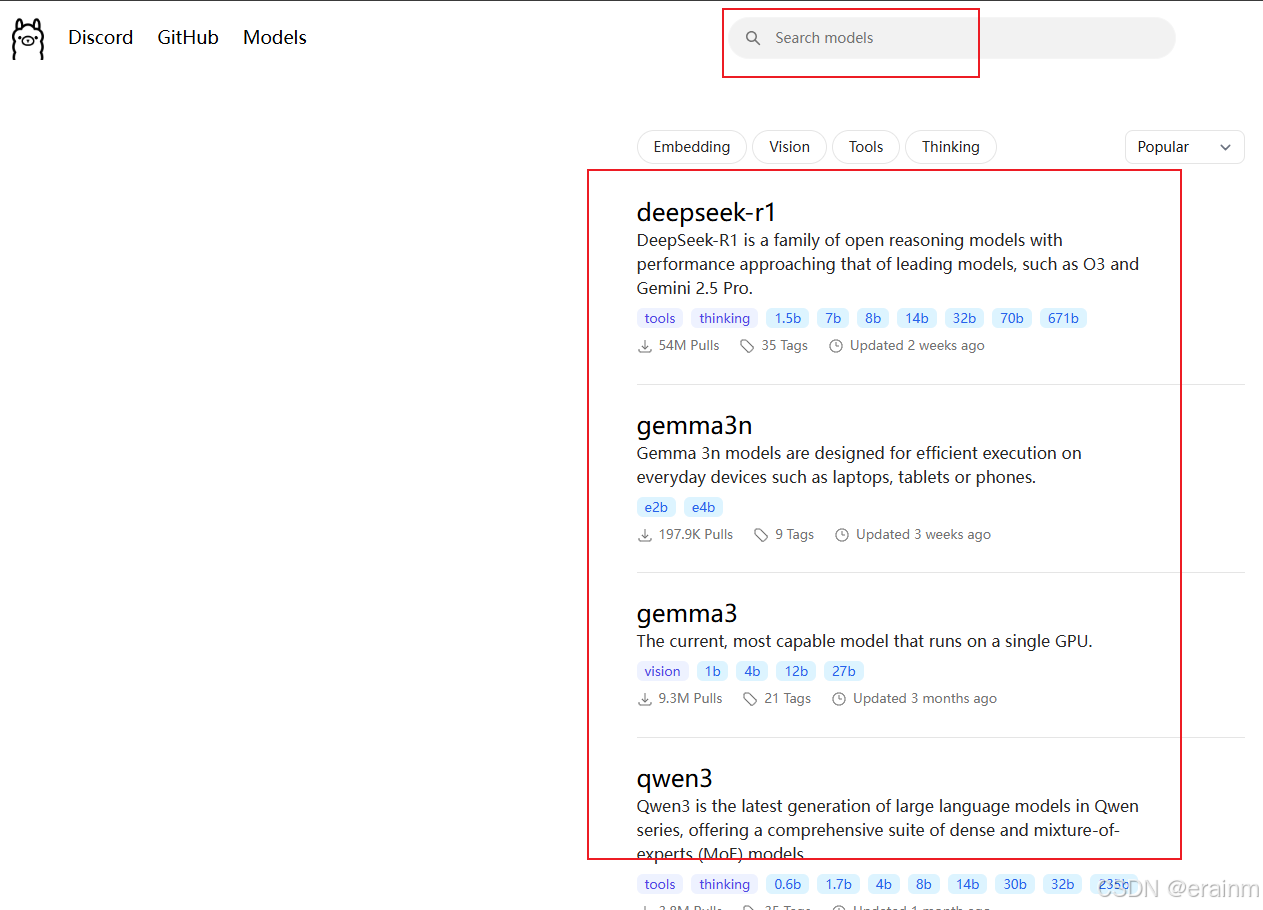The width and height of the screenshot is (1263, 910).
Task: Filter models by Tools
Action: tap(866, 147)
